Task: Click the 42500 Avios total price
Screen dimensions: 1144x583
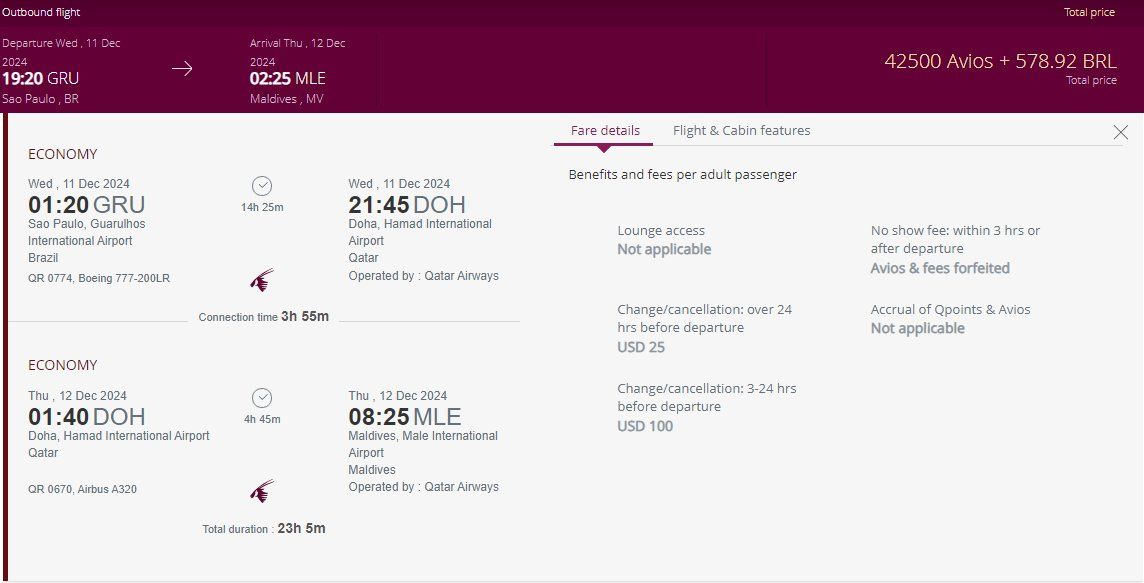Action: (x=1000, y=61)
